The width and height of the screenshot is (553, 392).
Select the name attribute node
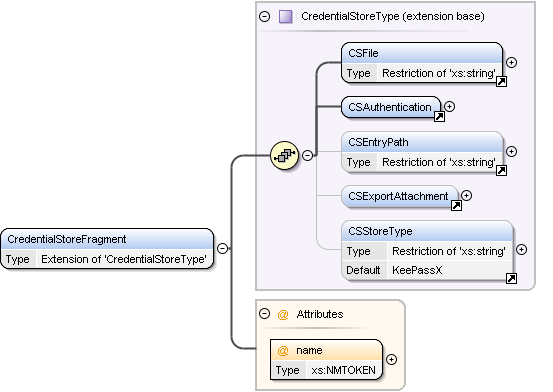[x=326, y=360]
